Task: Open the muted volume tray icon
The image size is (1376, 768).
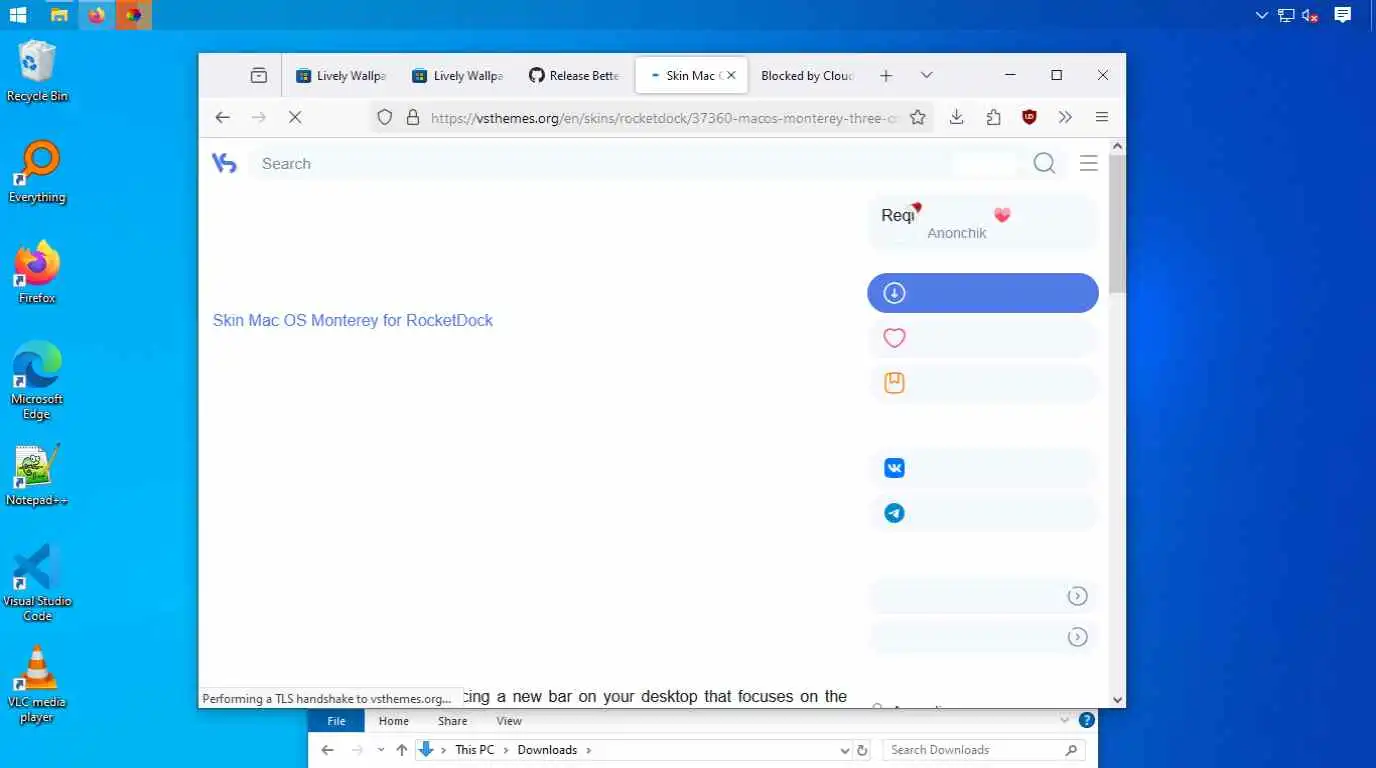Action: (1310, 15)
